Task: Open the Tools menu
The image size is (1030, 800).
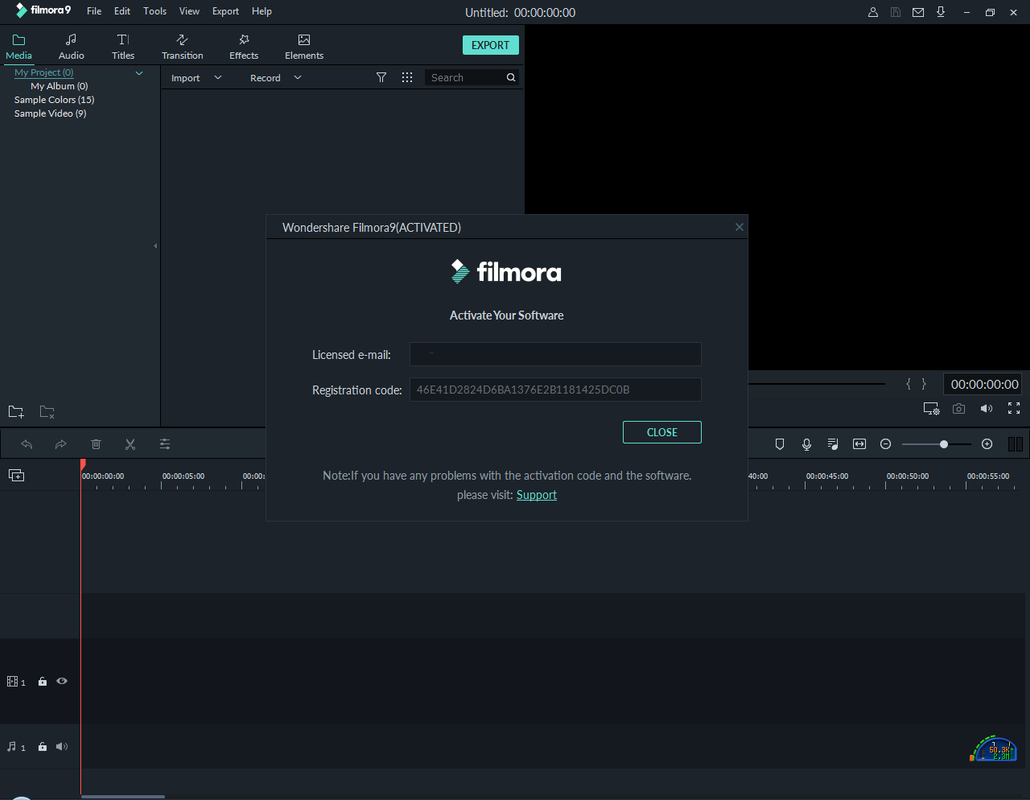Action: (x=155, y=11)
